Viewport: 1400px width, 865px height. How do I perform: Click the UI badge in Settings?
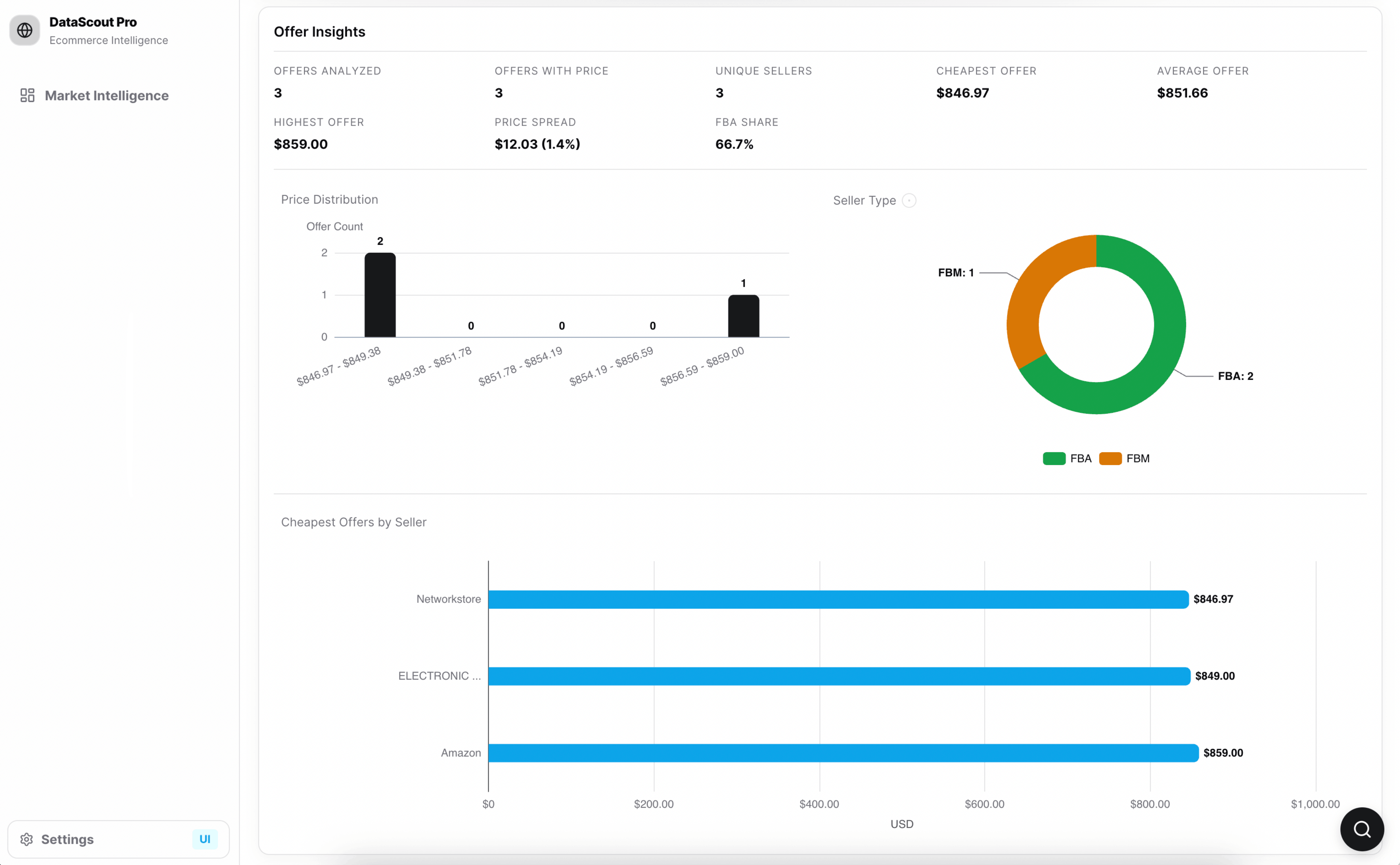(205, 839)
